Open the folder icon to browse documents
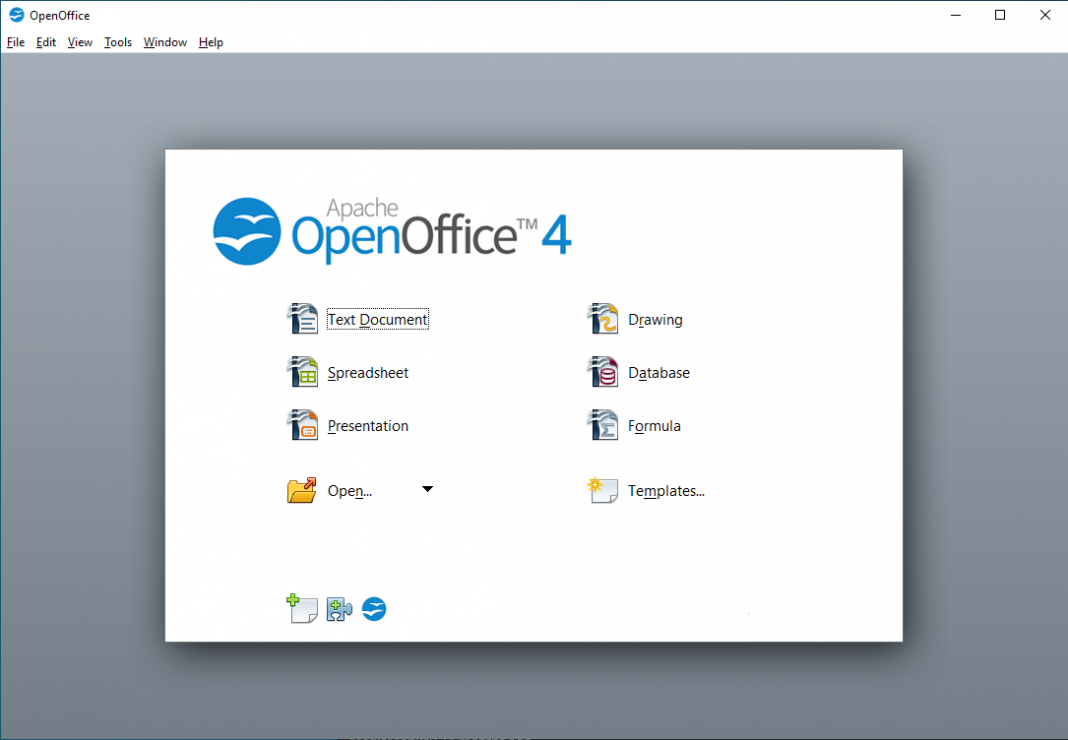 301,489
